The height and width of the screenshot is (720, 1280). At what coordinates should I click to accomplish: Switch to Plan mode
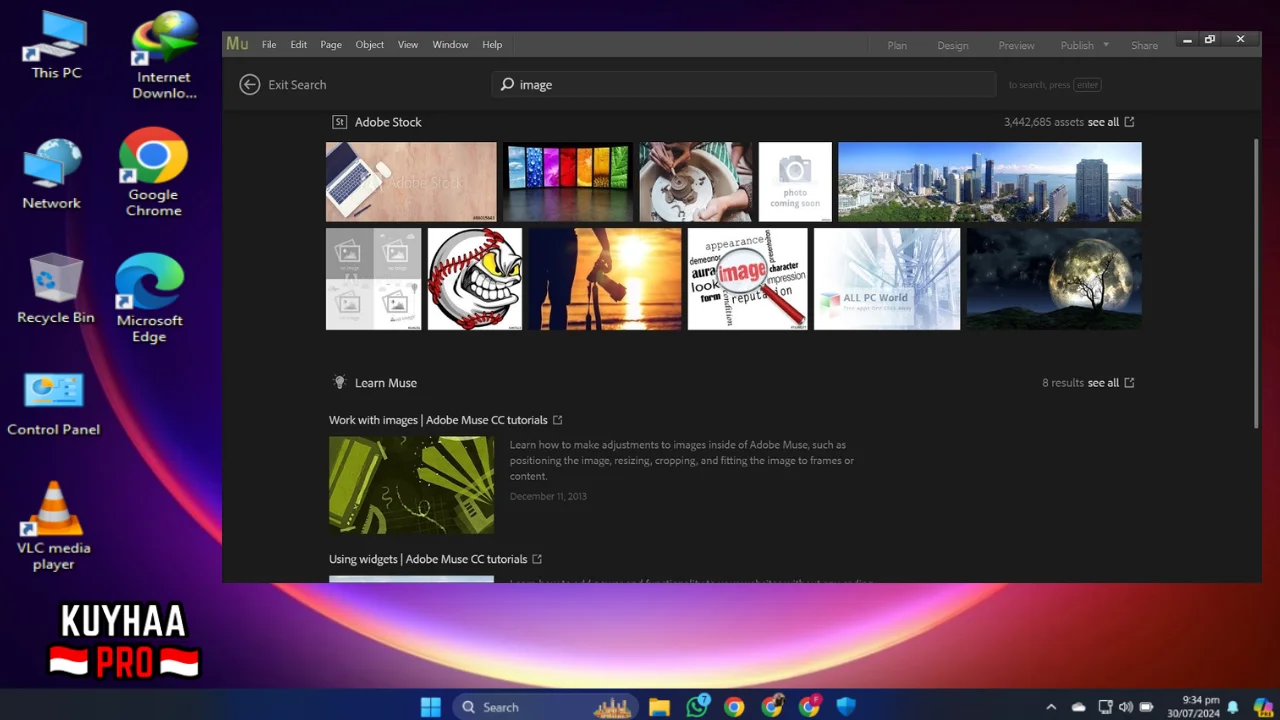tap(897, 46)
